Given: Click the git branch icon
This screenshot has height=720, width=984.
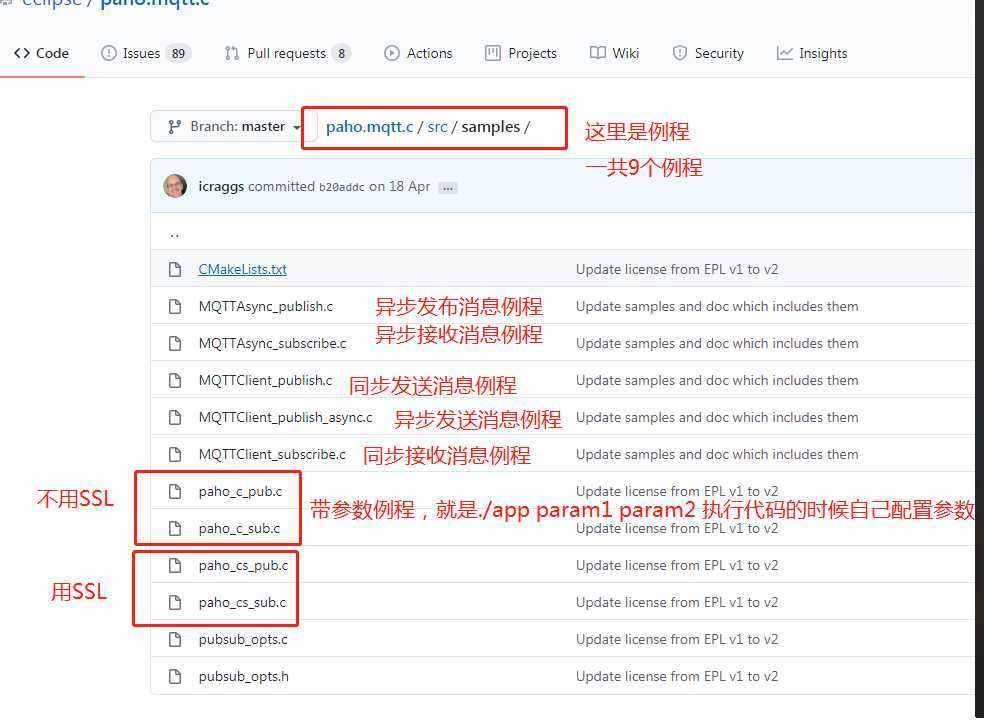Looking at the screenshot, I should pos(174,127).
